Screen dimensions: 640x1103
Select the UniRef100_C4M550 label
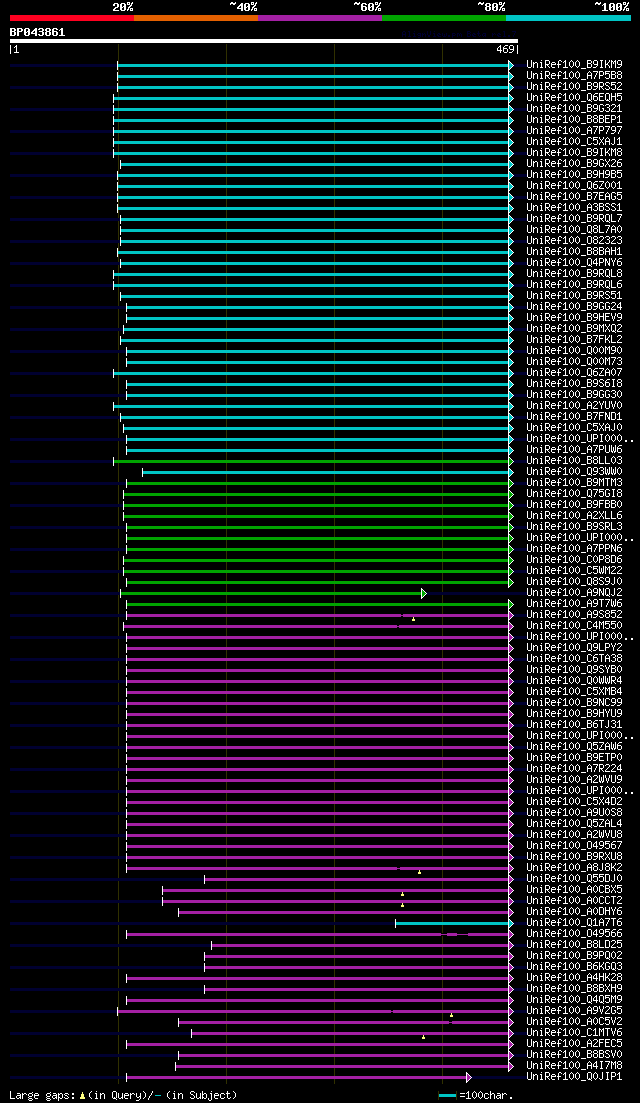tap(574, 626)
